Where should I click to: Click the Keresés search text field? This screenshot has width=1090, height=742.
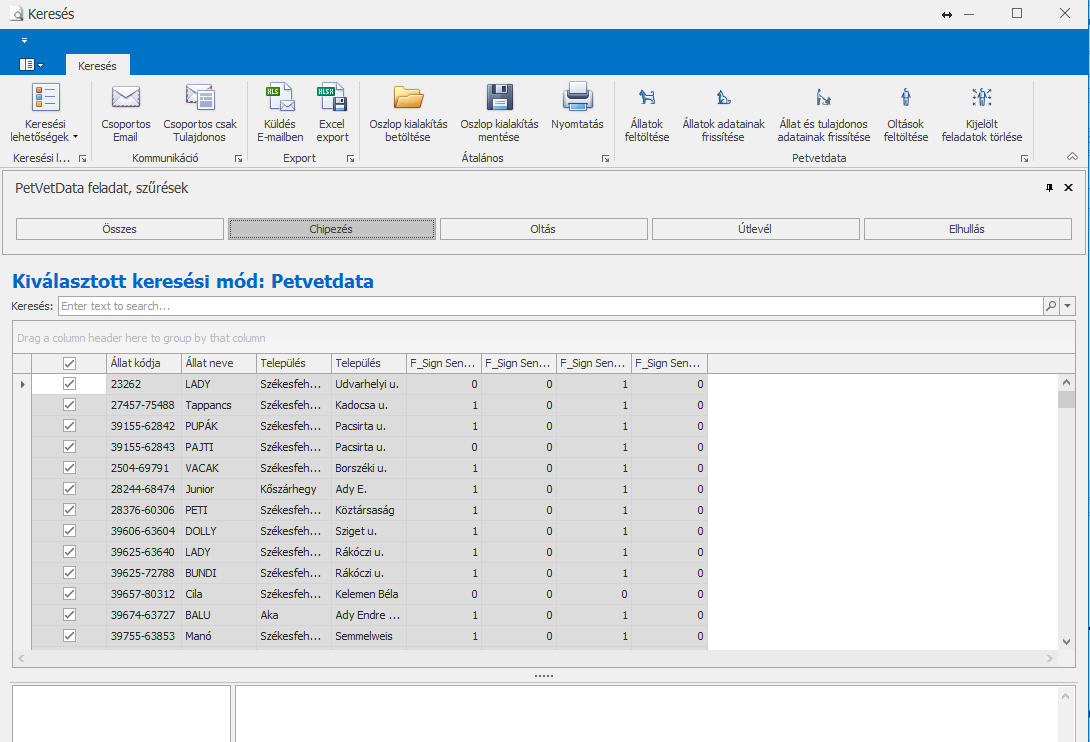pos(551,306)
